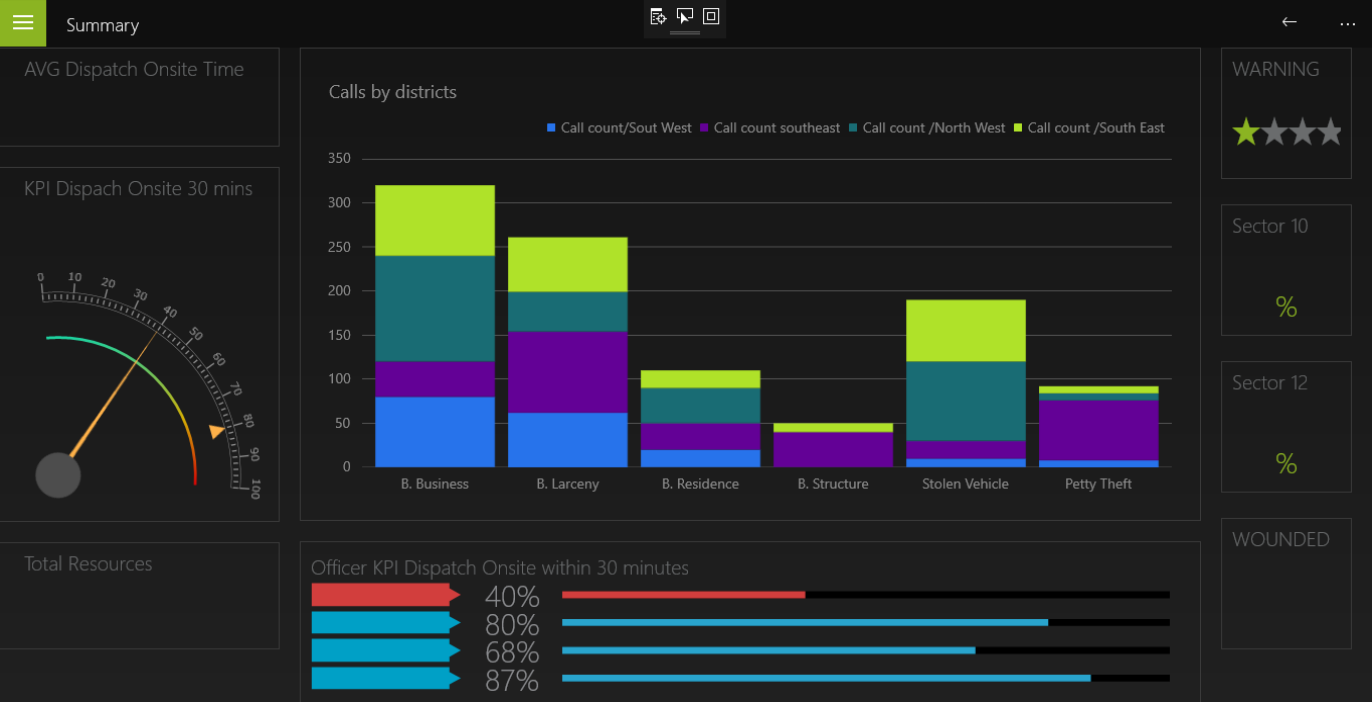
Task: Enable the element selection cursor tool
Action: click(685, 16)
